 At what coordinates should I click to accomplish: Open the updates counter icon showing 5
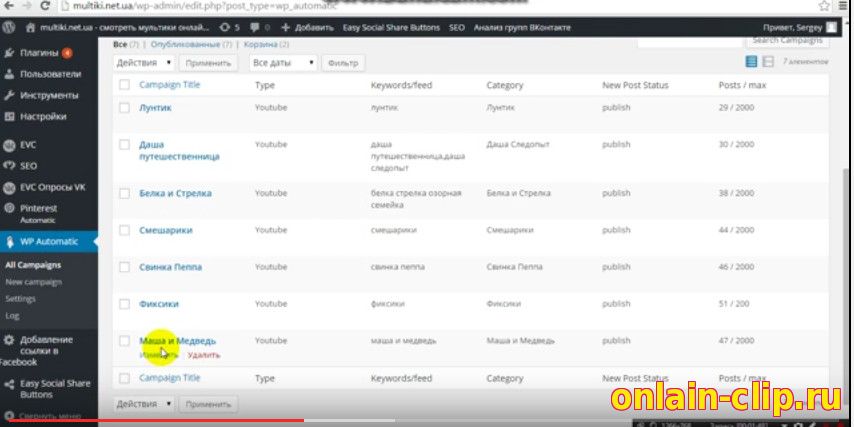[224, 27]
